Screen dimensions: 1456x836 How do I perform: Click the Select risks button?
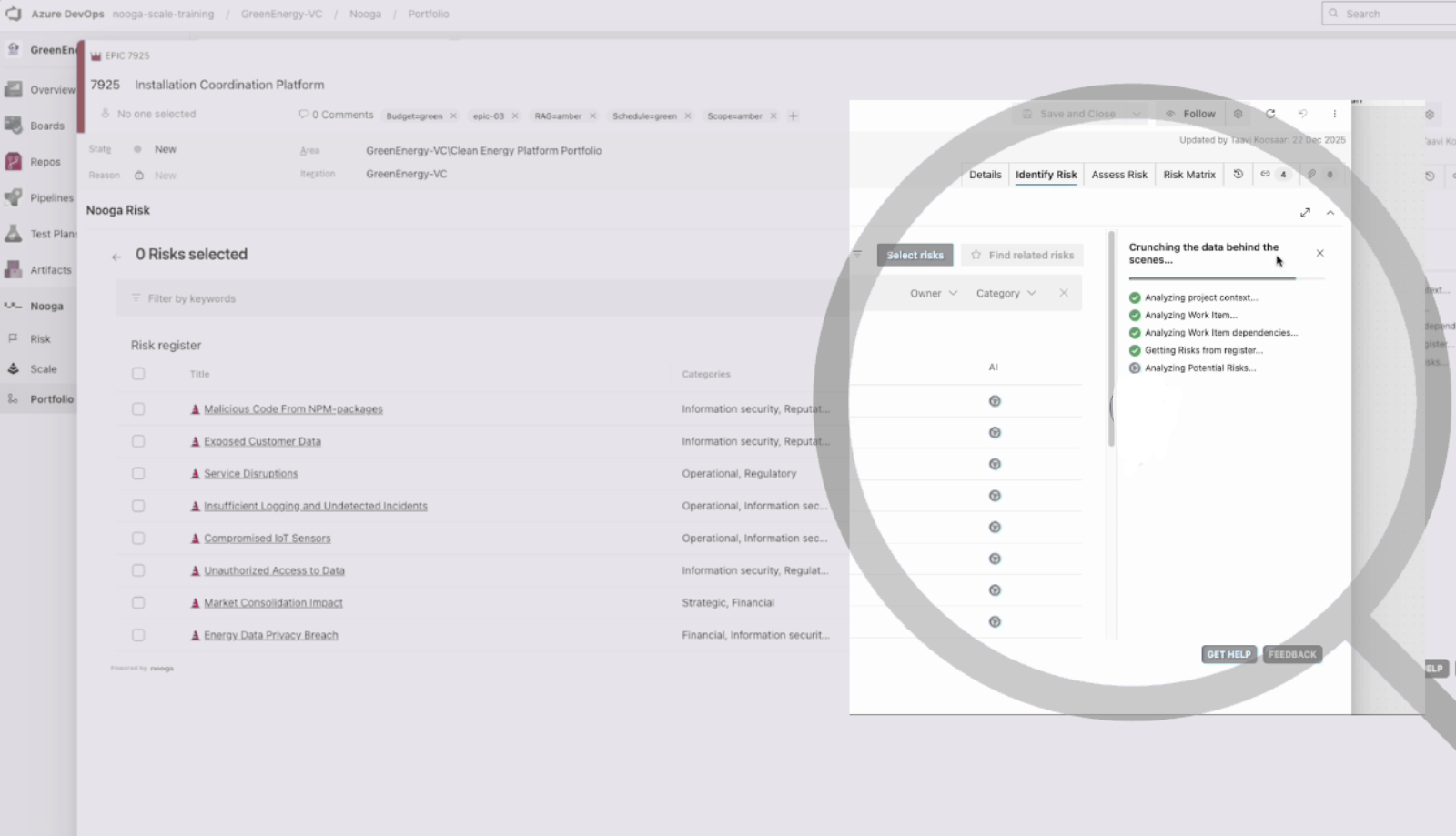click(x=915, y=255)
